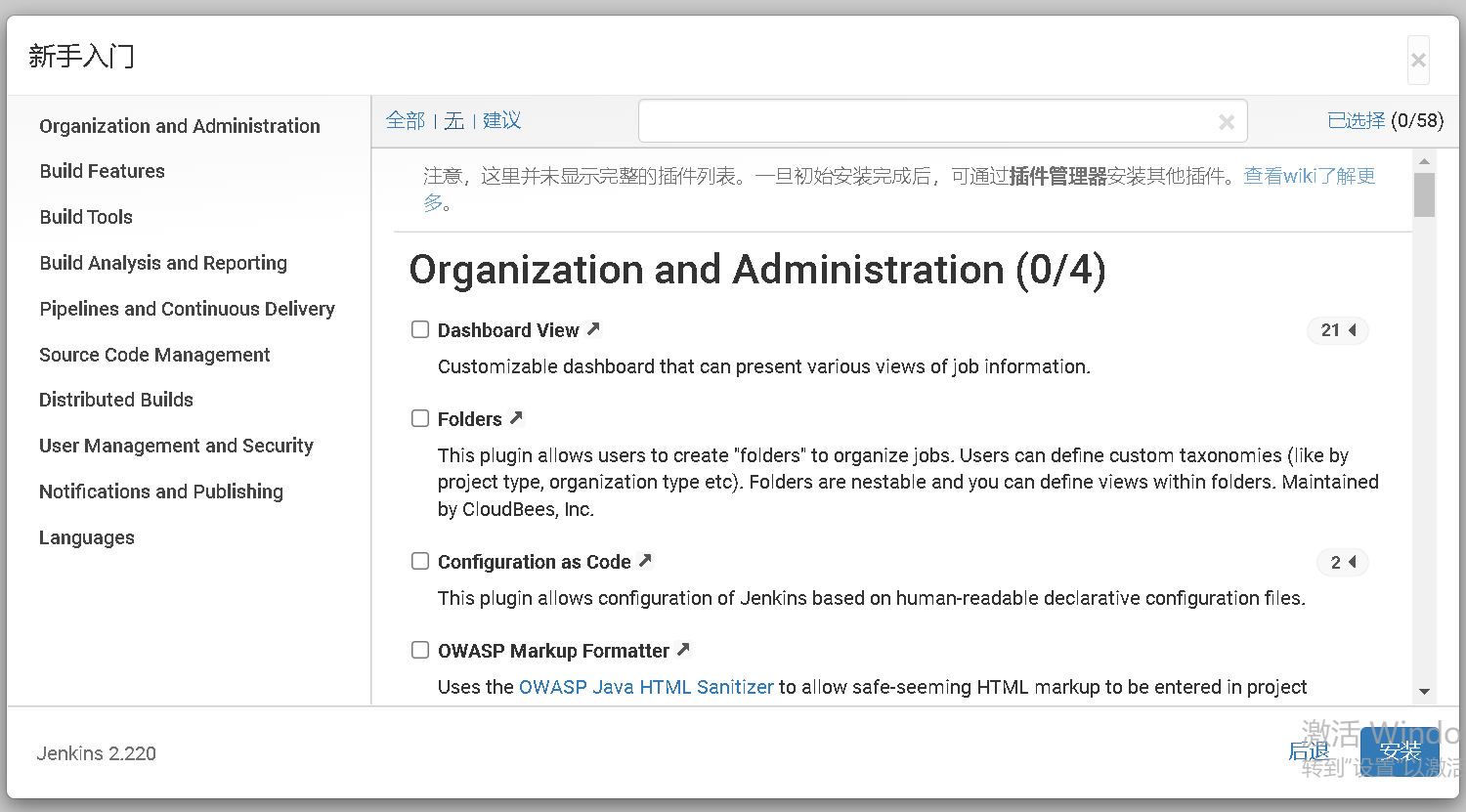Viewport: 1466px width, 812px height.
Task: Click the 安装 install button
Action: click(x=1400, y=750)
